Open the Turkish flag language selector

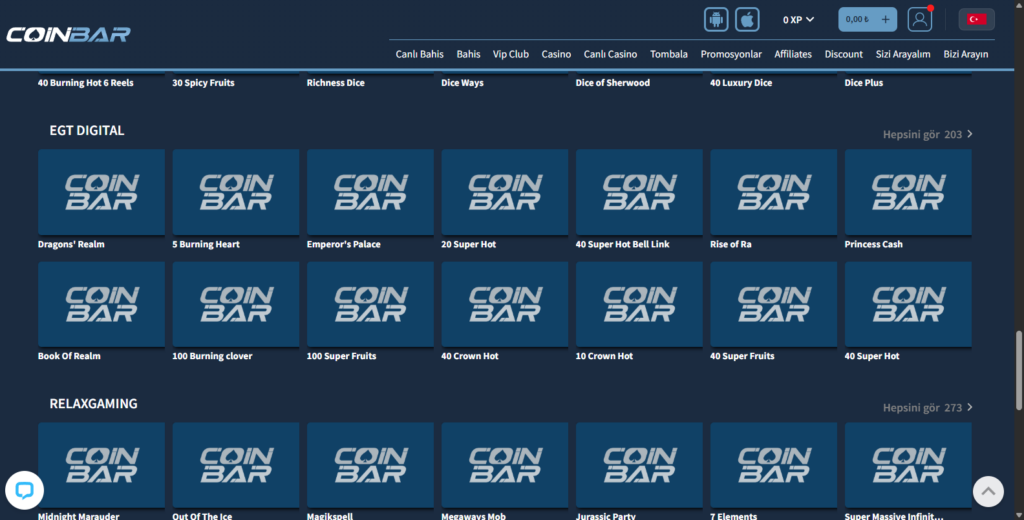pos(976,19)
